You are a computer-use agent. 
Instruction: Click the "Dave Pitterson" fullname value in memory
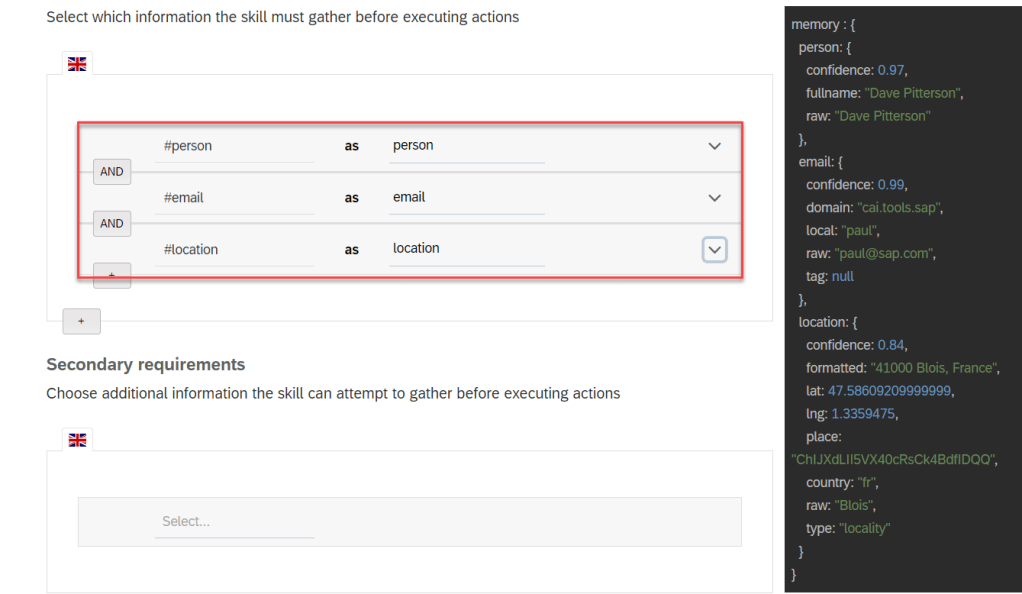[x=913, y=93]
